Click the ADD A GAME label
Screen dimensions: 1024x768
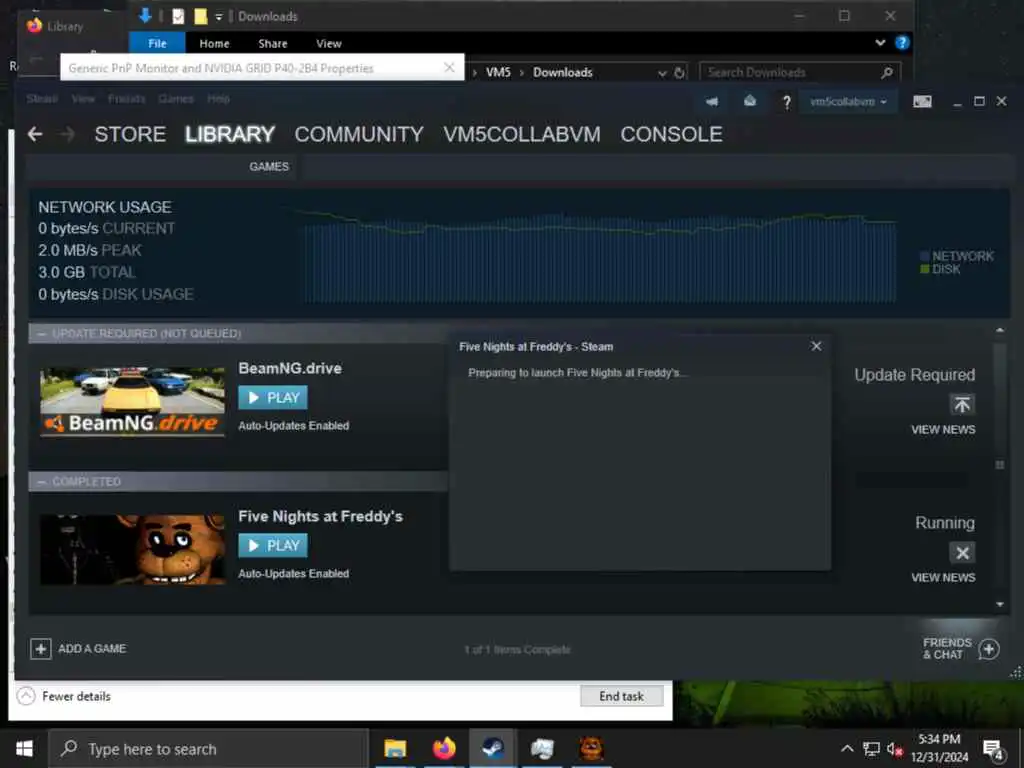(x=92, y=648)
